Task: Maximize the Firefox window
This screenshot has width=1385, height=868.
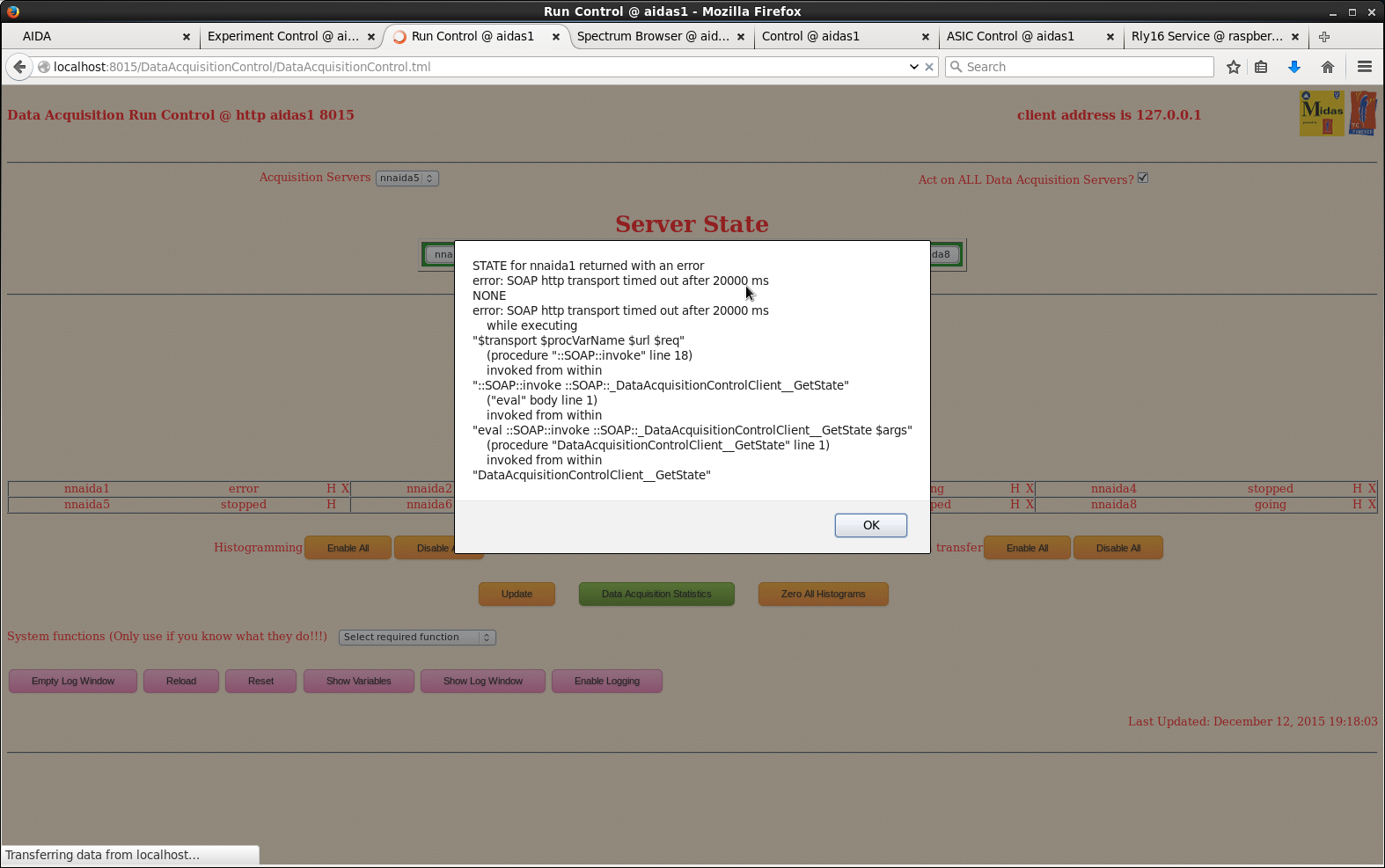Action: (x=1352, y=12)
